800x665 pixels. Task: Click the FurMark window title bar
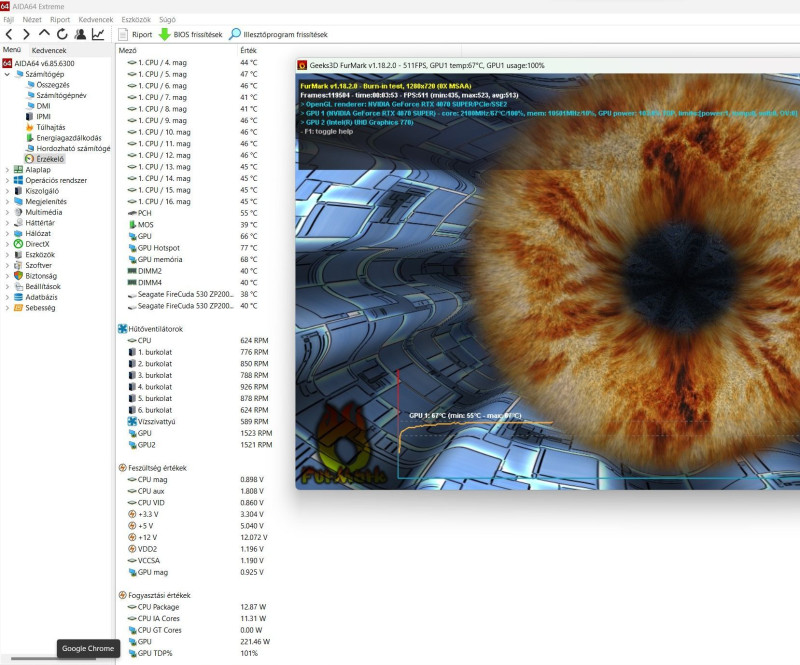(x=547, y=65)
